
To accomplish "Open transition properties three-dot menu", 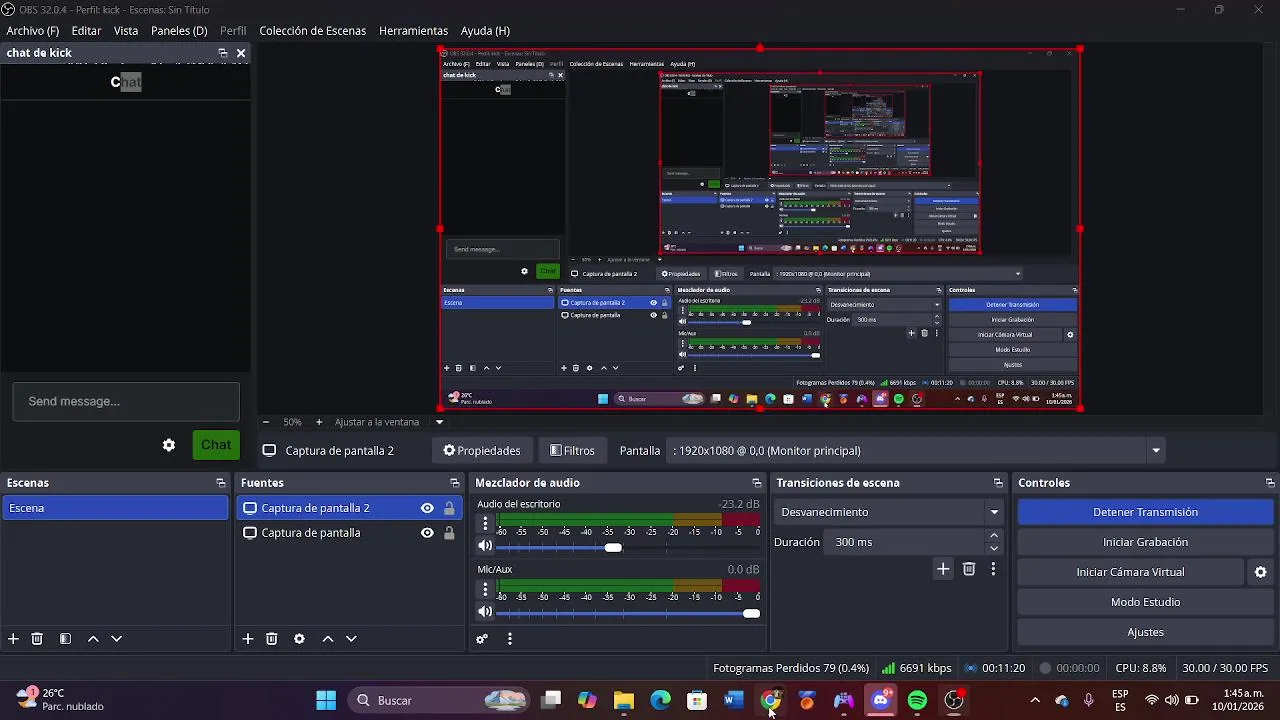I will click(x=993, y=569).
